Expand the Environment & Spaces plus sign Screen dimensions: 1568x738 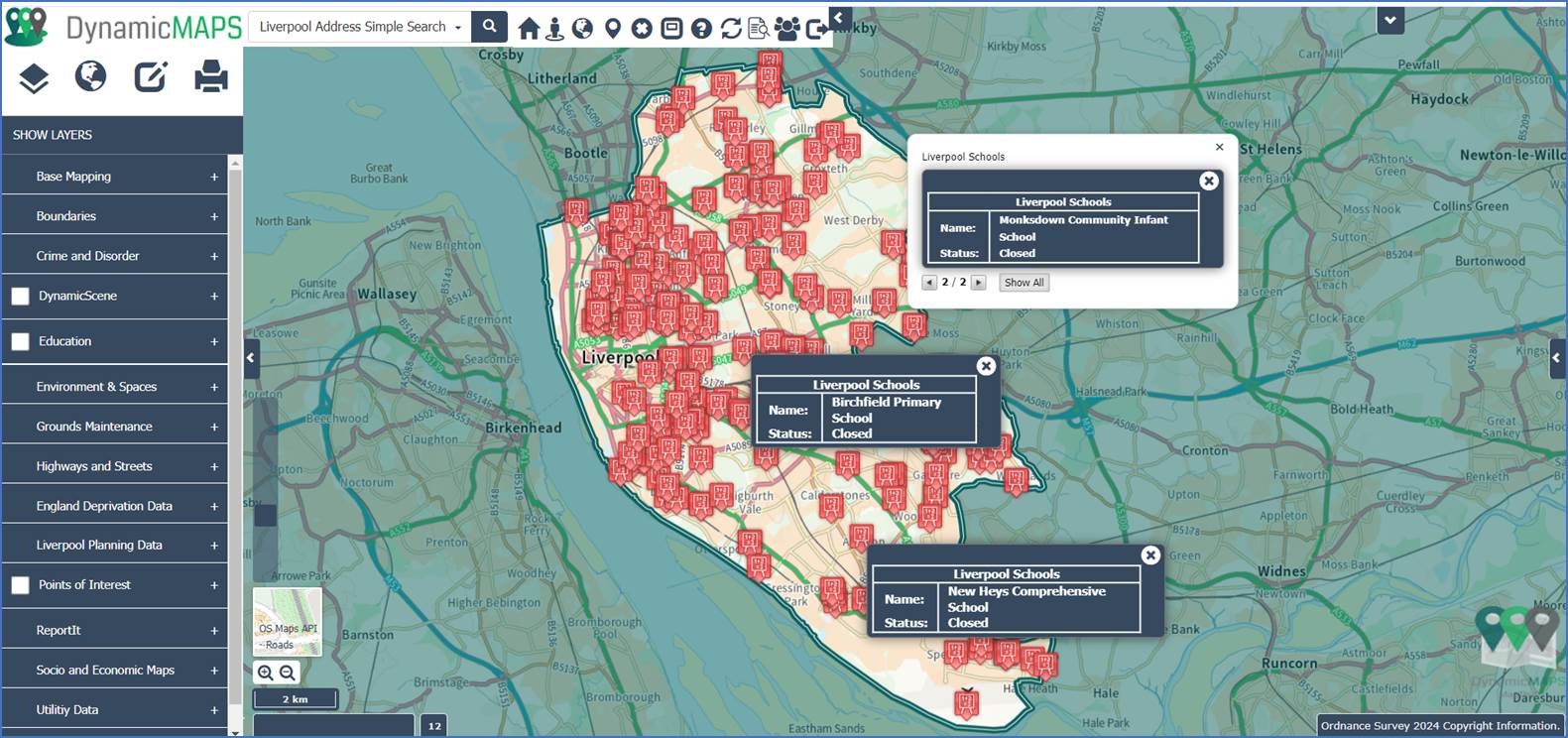click(x=214, y=387)
